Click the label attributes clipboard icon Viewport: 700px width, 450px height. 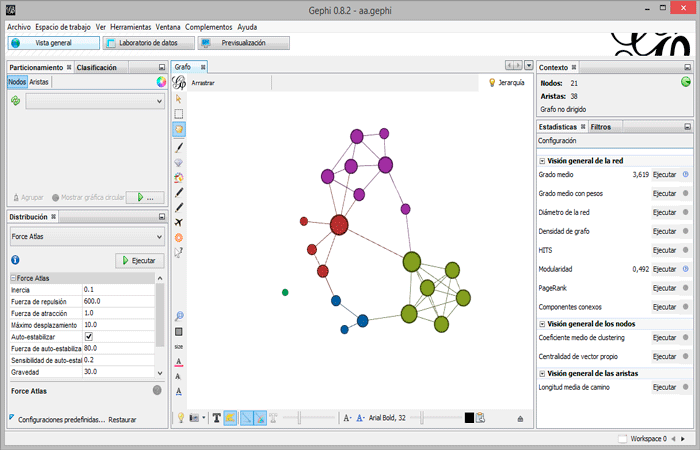tap(480, 418)
